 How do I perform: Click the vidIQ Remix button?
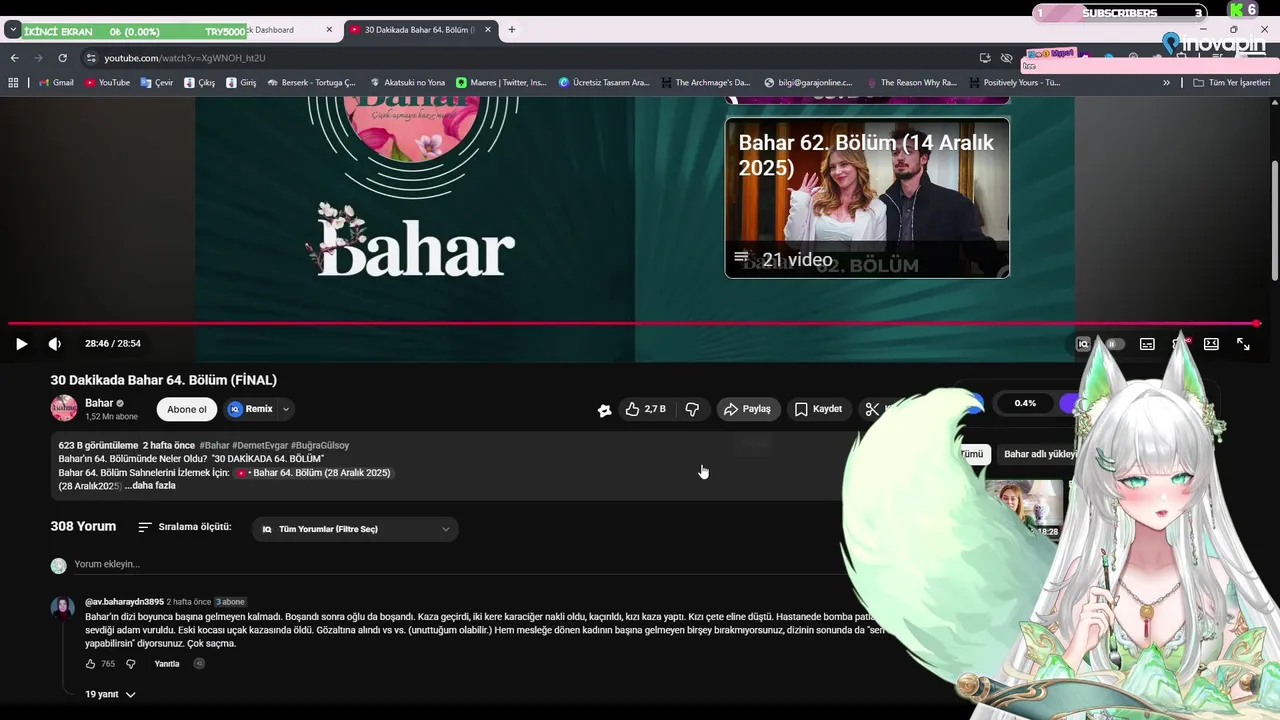[250, 409]
